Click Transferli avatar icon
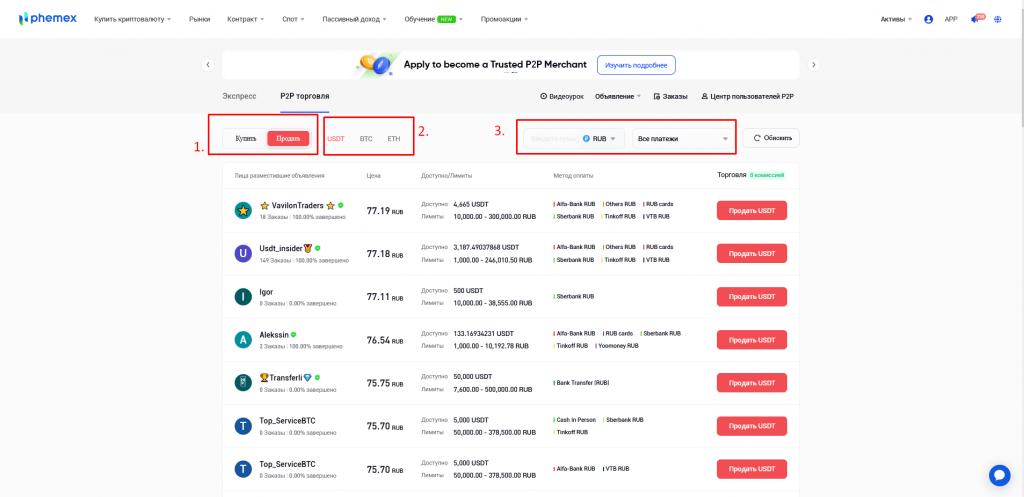The height and width of the screenshot is (497, 1024). coord(243,383)
